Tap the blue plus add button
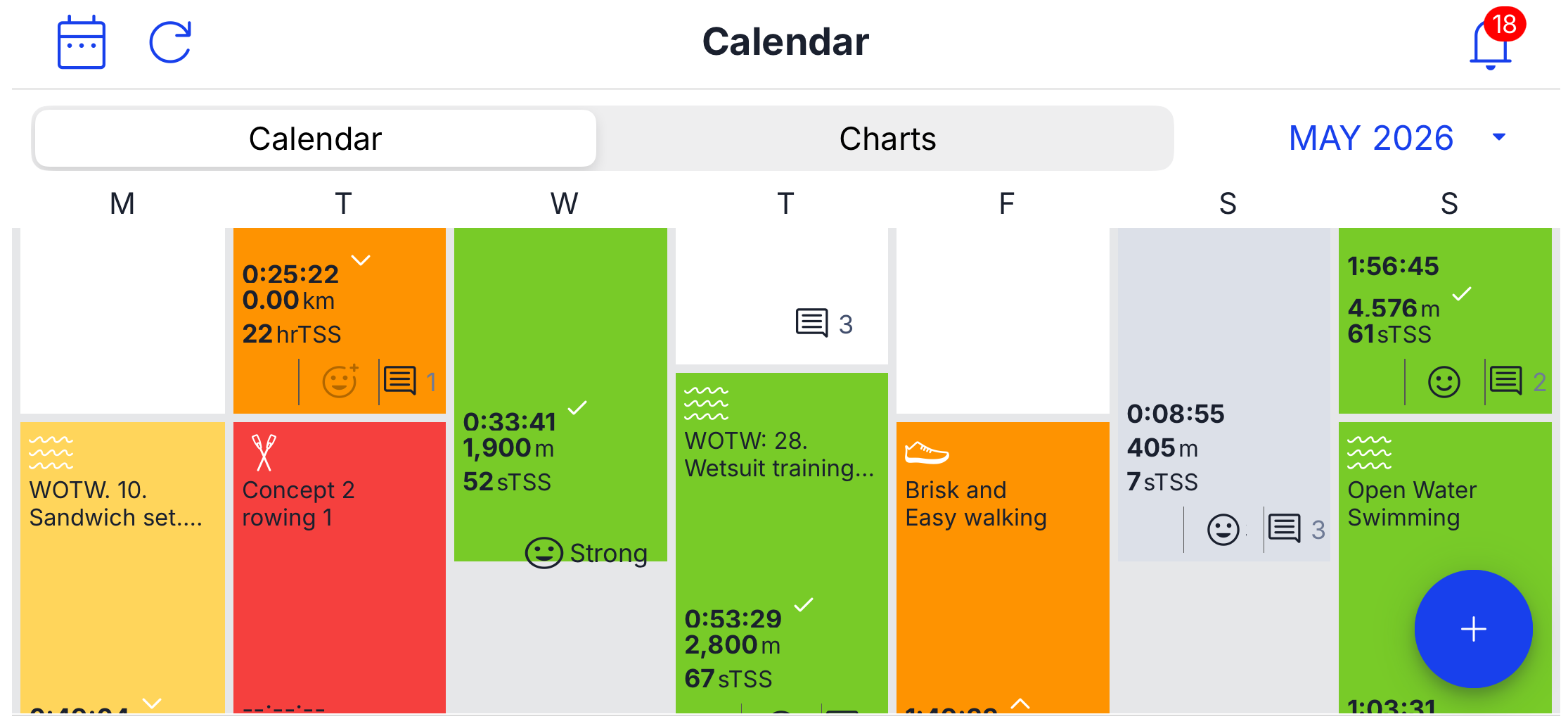The image size is (1568, 719). (x=1473, y=628)
